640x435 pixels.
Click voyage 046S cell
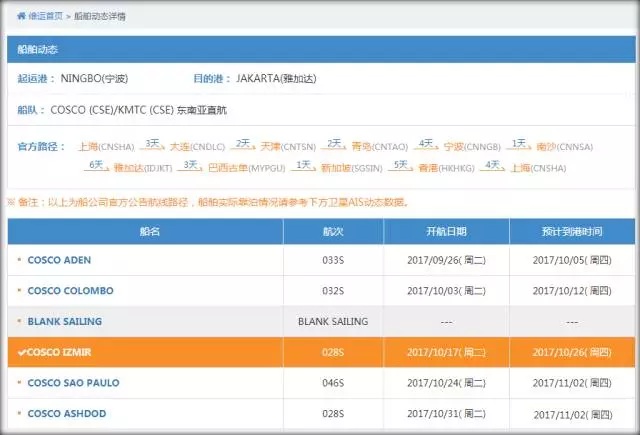tap(333, 383)
